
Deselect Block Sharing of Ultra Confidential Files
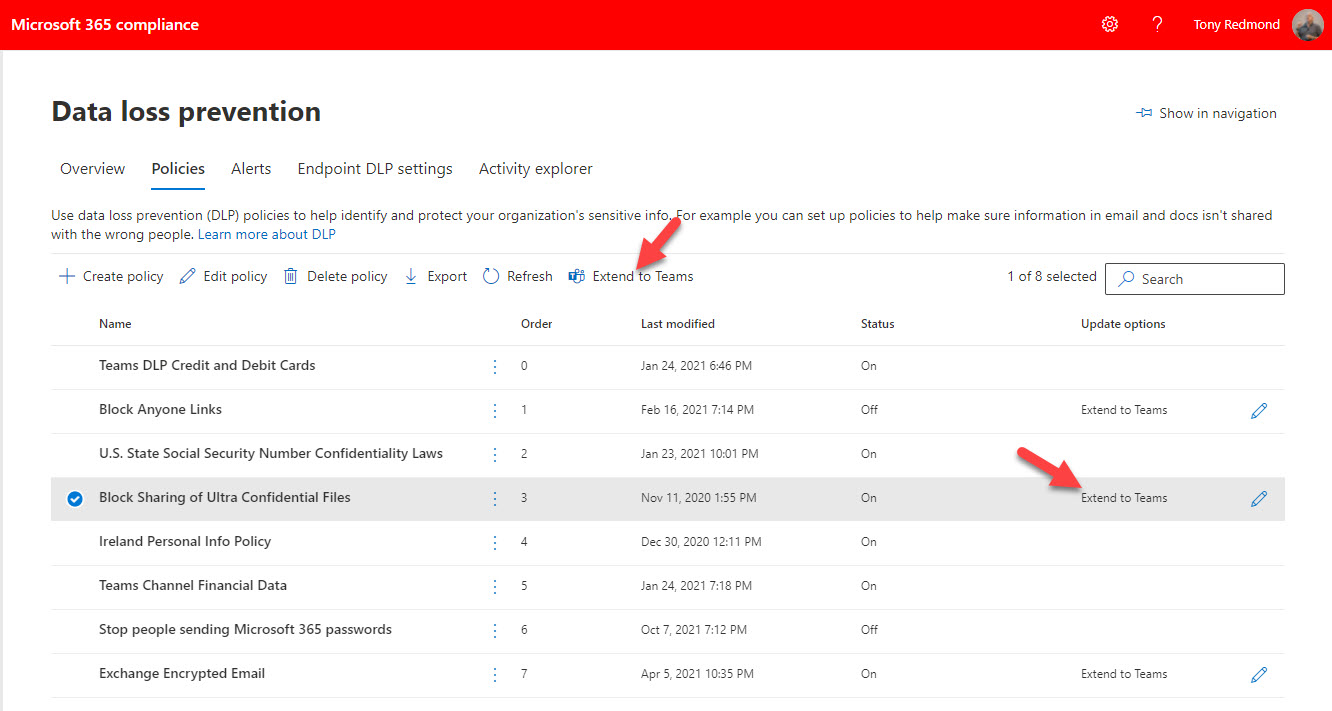[74, 498]
